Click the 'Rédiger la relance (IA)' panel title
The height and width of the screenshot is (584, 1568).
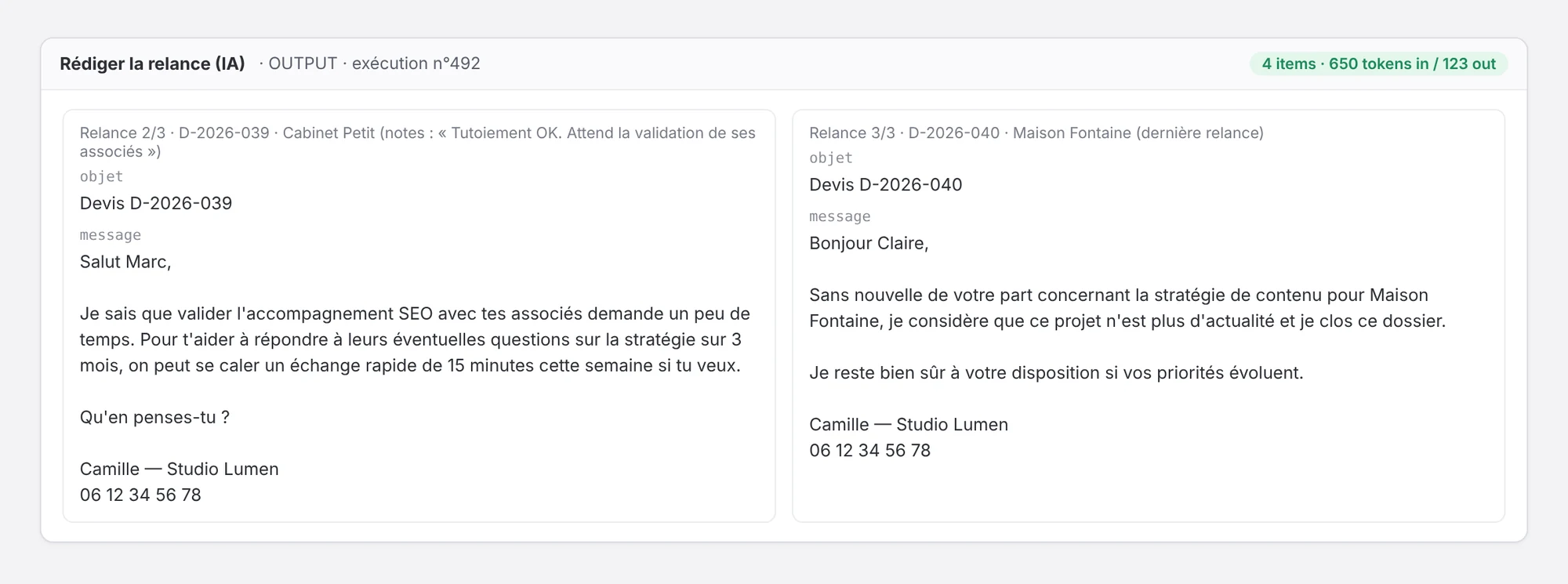click(x=152, y=63)
